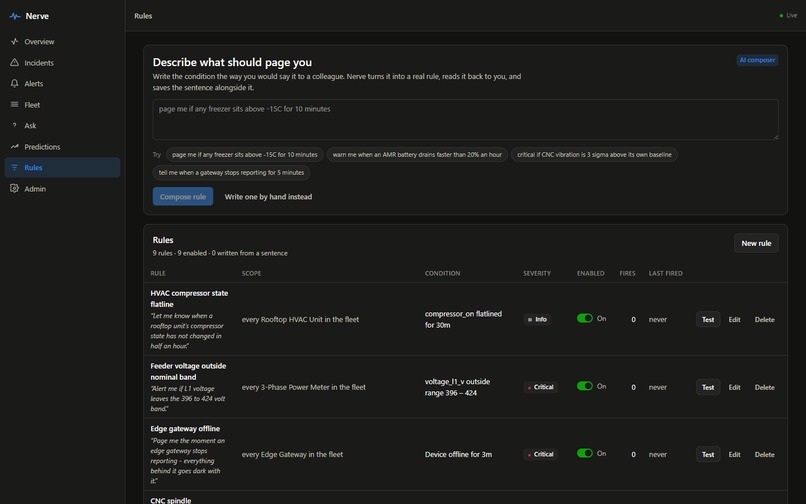Select the AMR battery drains suggestion chip
806x504 pixels.
pyautogui.click(x=417, y=155)
